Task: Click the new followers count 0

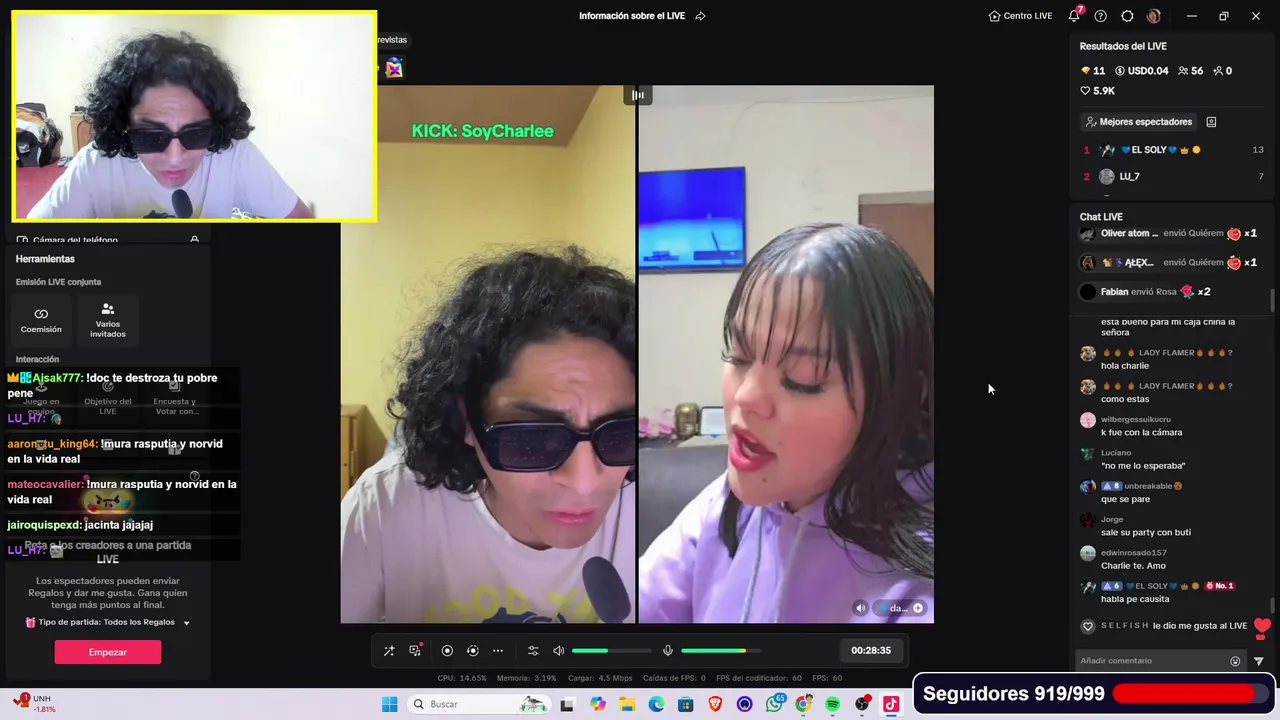Action: point(1222,71)
